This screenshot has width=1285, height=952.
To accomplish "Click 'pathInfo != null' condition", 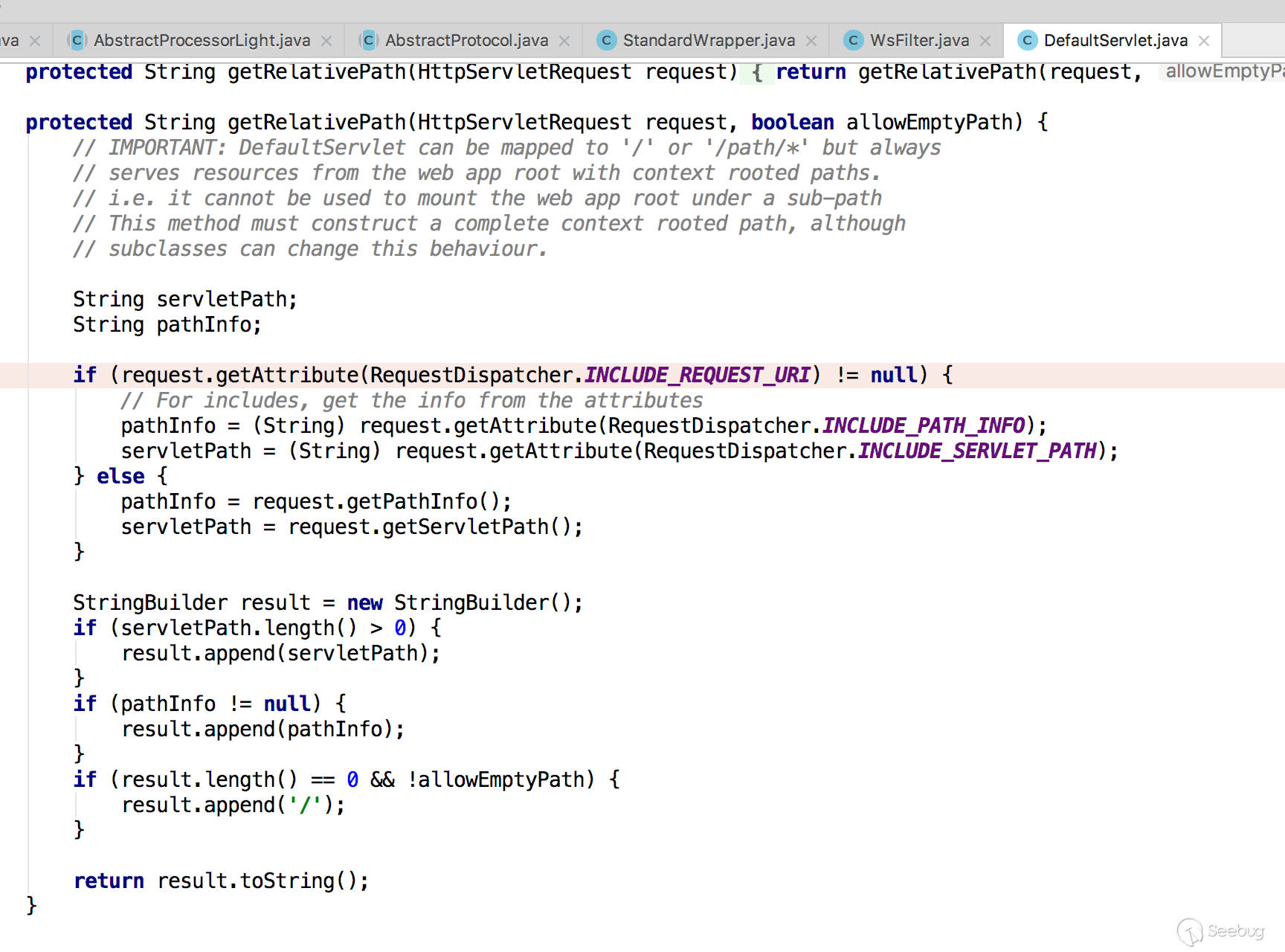I will (x=216, y=704).
